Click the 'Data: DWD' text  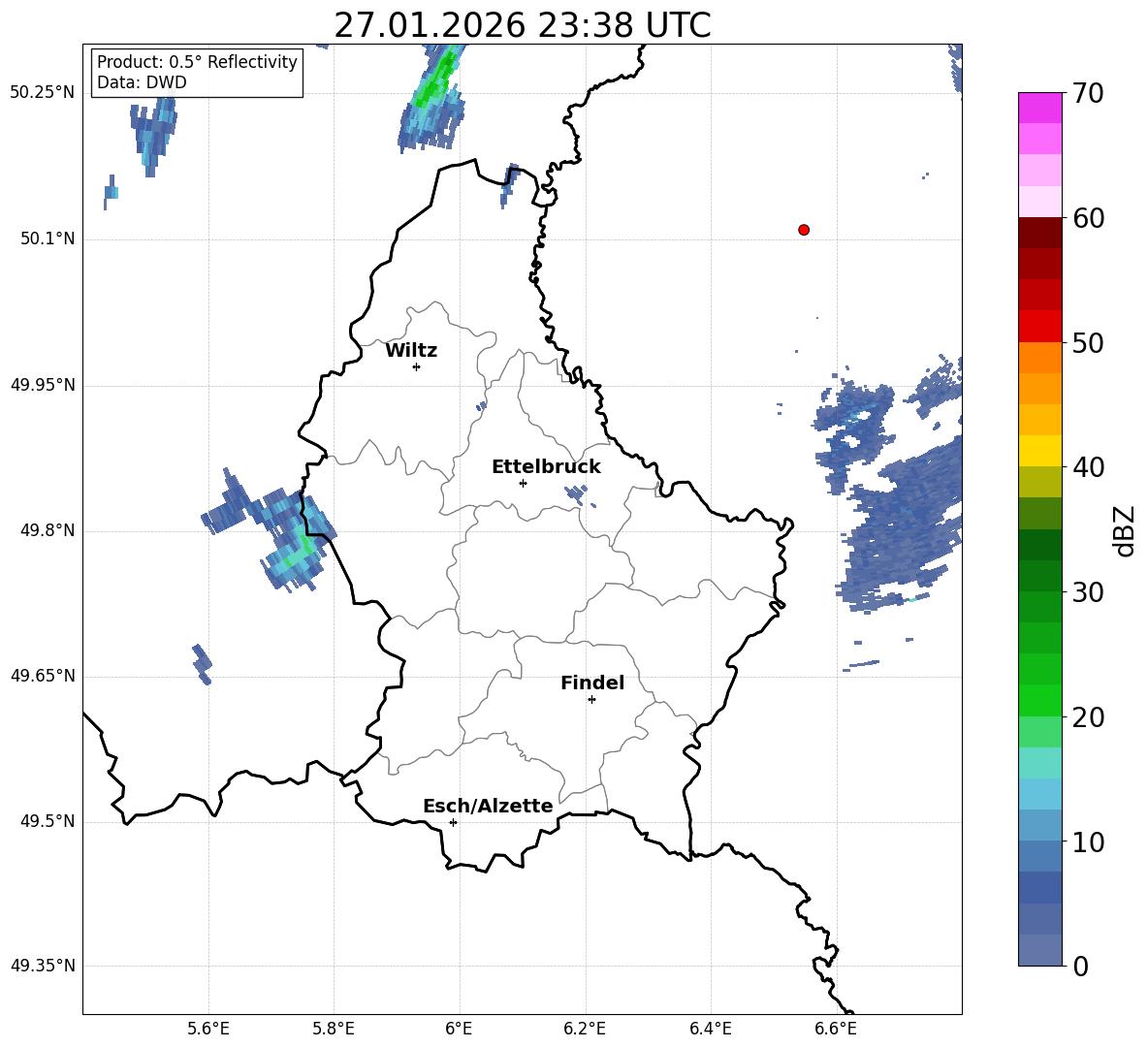tap(142, 82)
